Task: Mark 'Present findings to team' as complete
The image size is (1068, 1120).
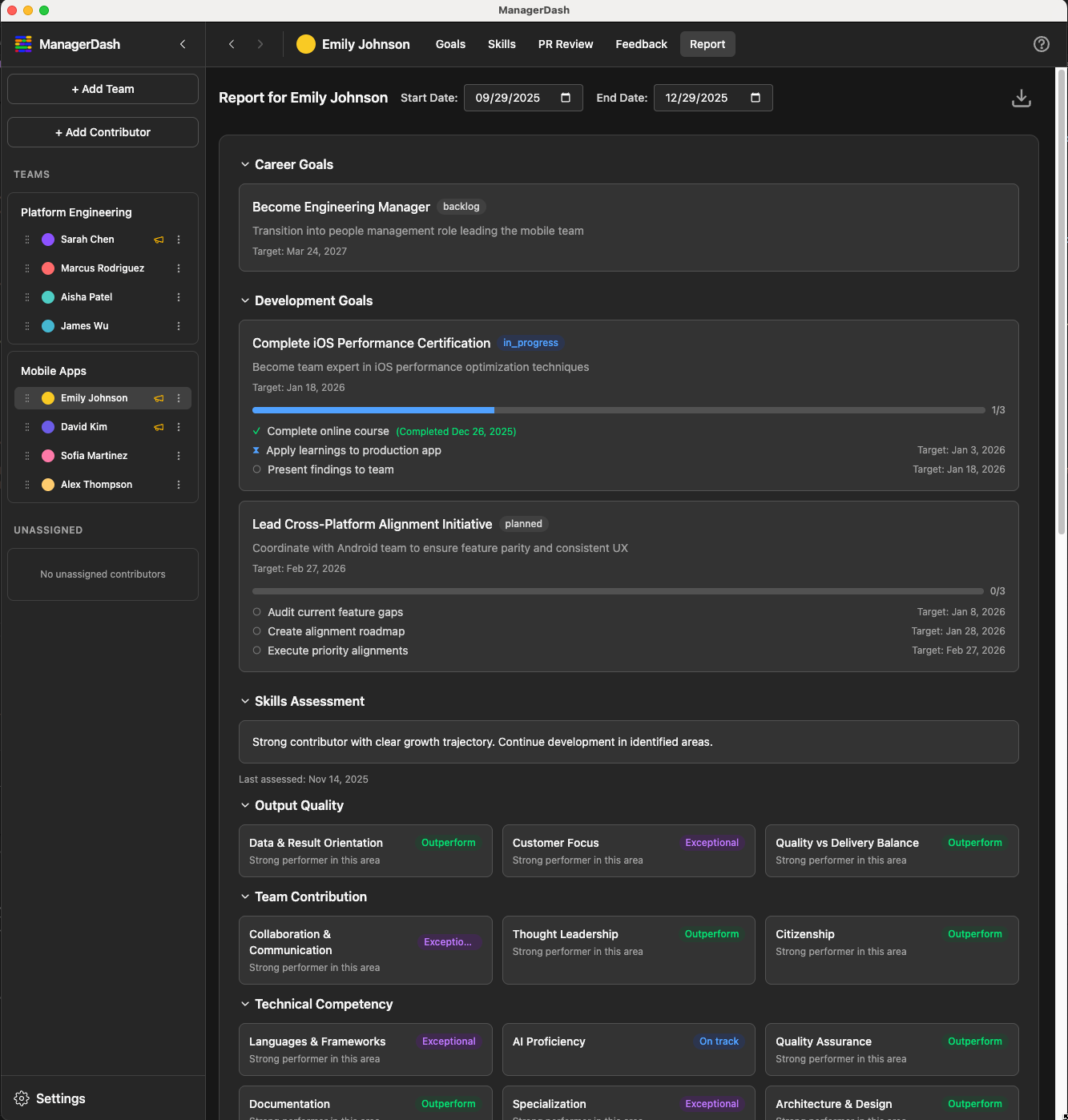Action: (x=256, y=469)
